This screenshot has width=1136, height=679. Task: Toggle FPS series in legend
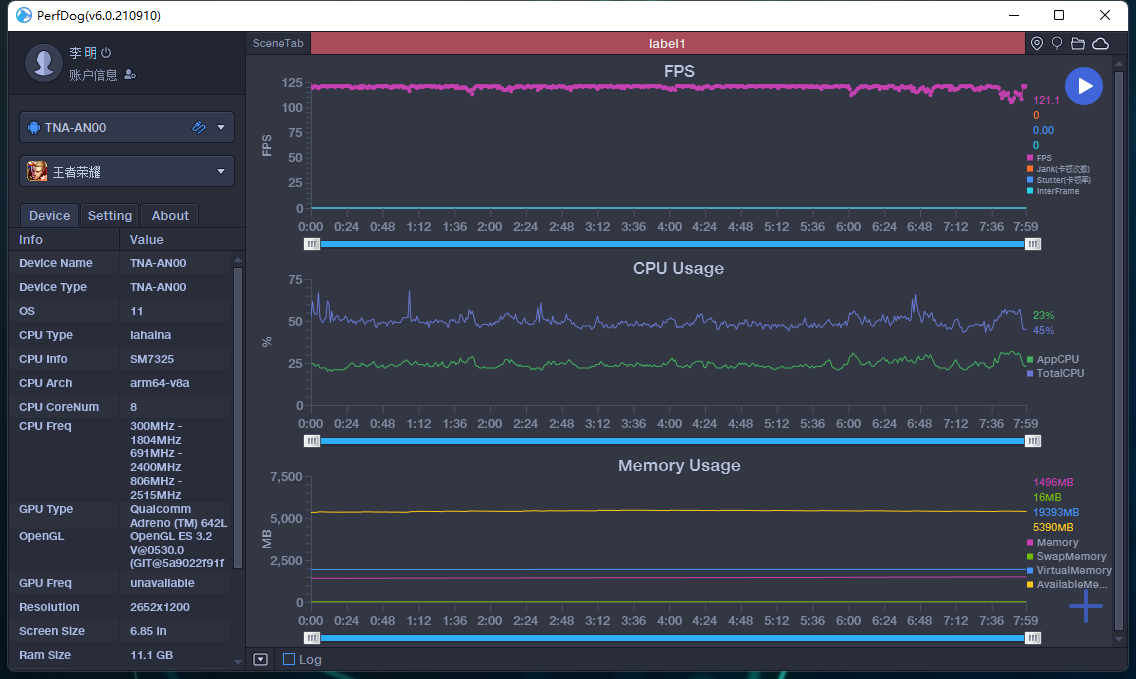click(x=1039, y=158)
